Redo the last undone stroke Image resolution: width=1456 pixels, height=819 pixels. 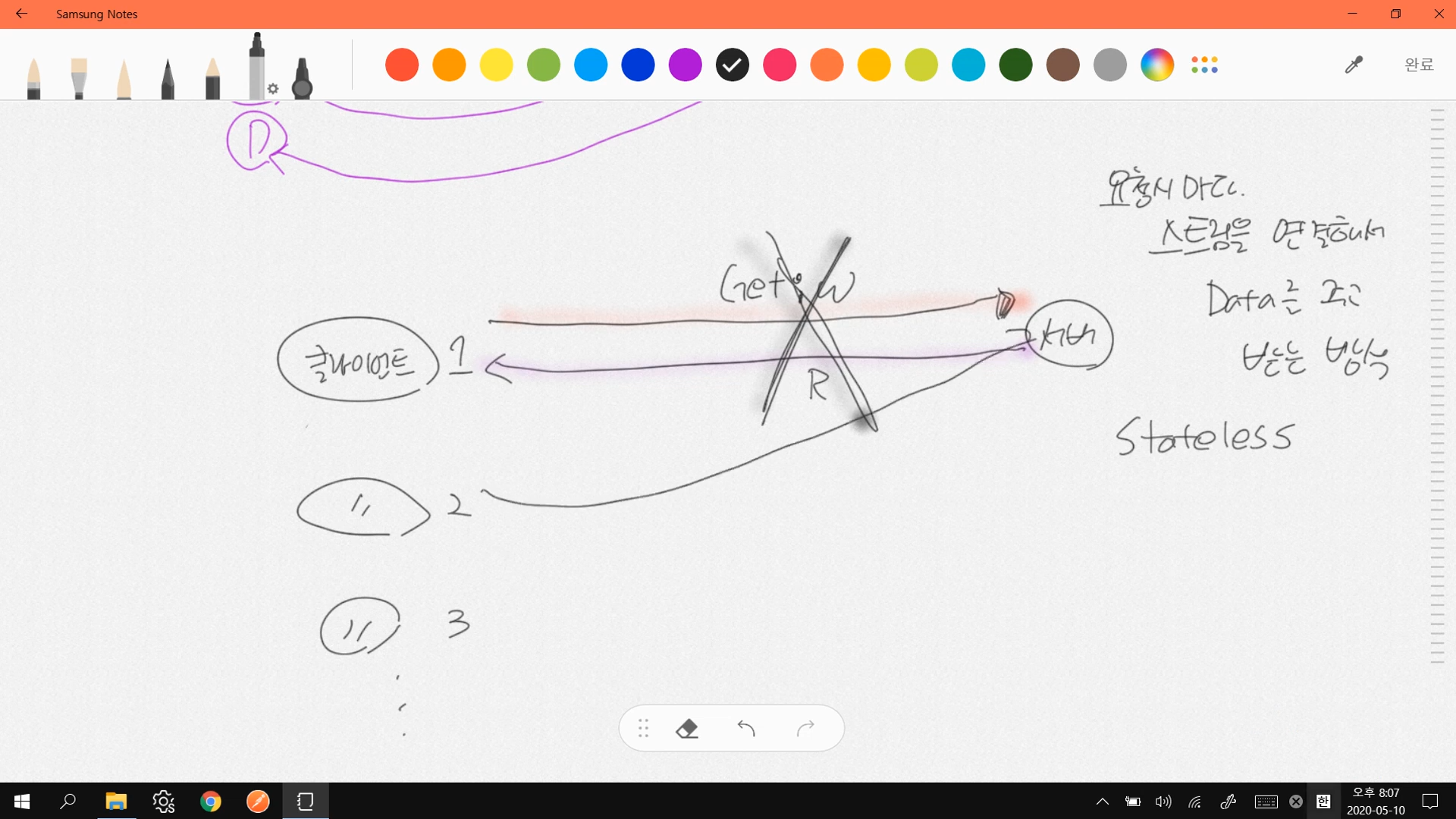(x=805, y=729)
